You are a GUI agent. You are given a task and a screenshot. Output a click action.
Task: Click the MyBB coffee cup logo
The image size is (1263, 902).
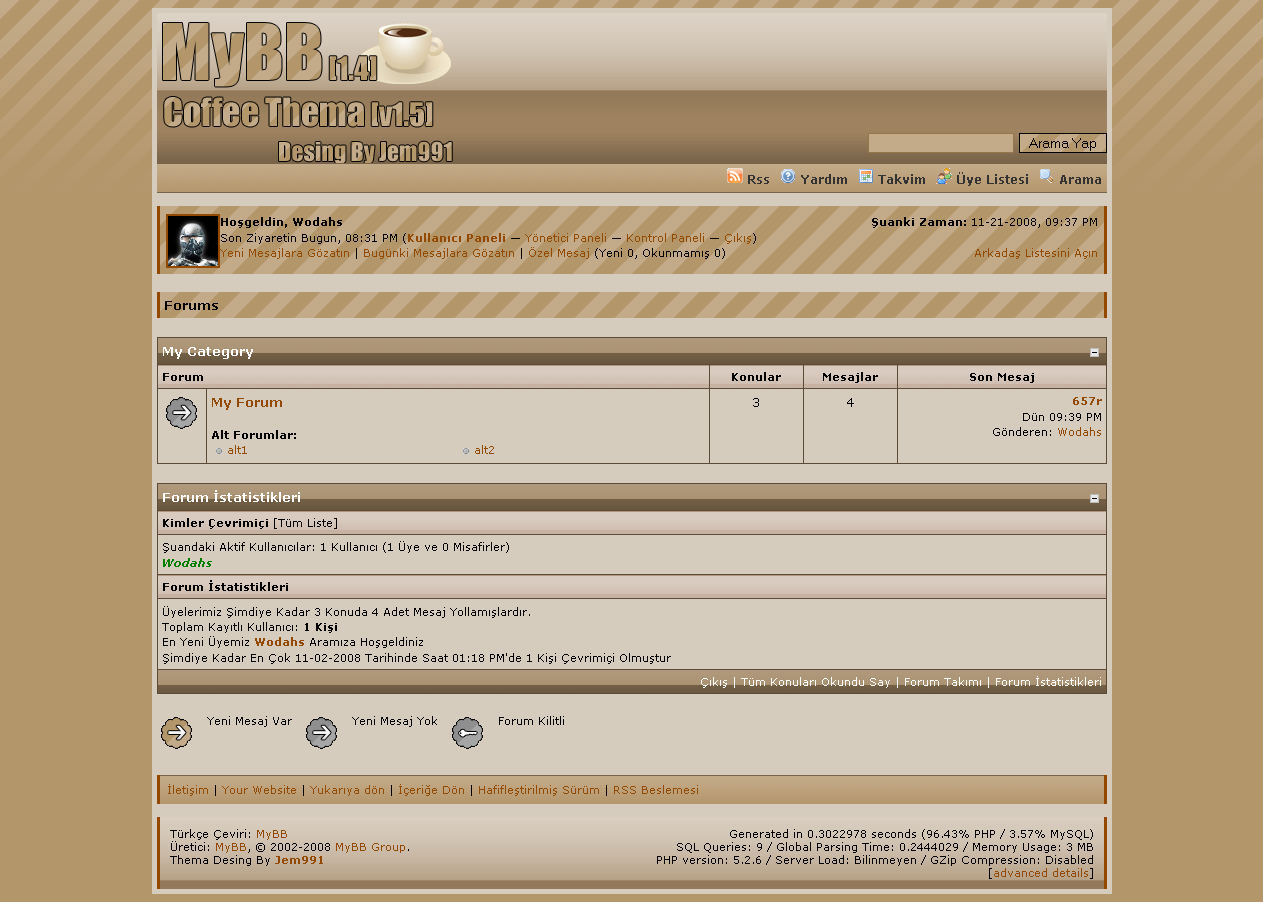coord(306,53)
